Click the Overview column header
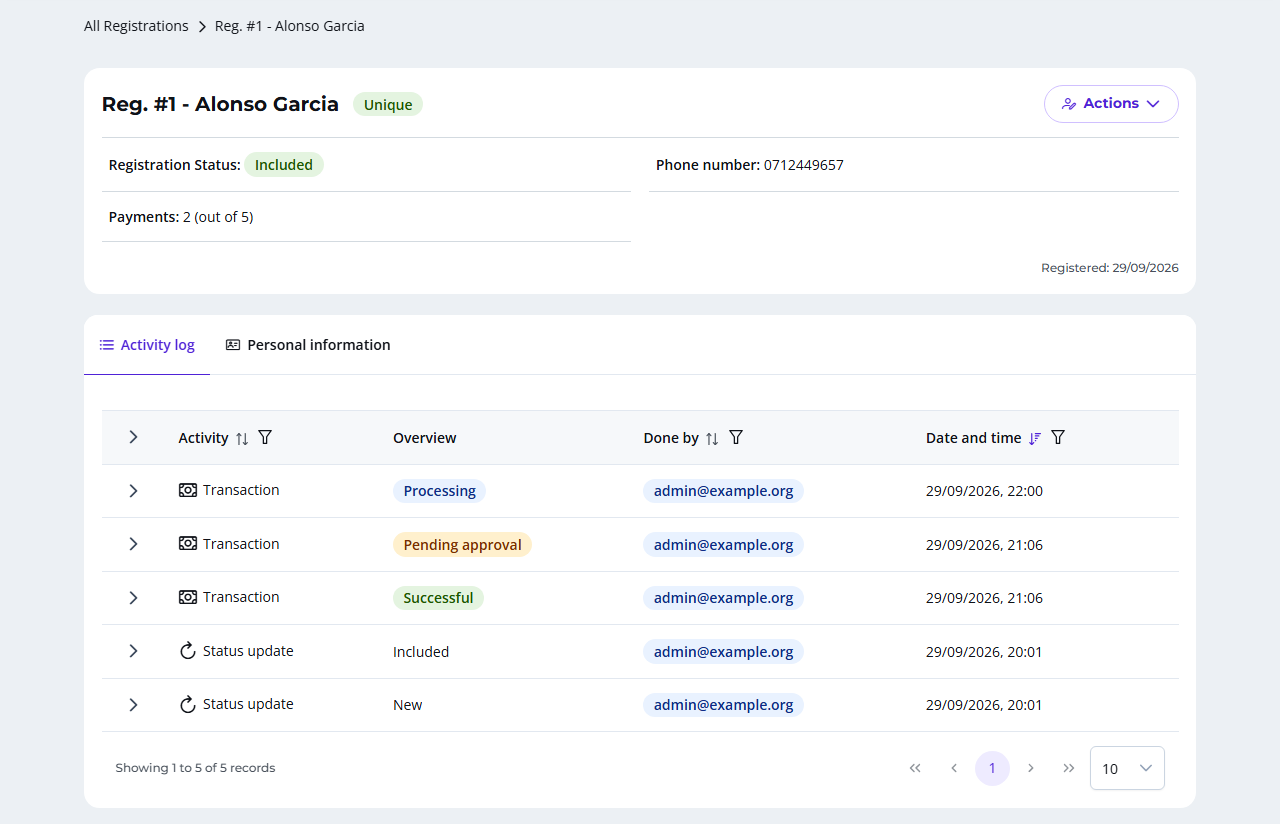 [425, 438]
